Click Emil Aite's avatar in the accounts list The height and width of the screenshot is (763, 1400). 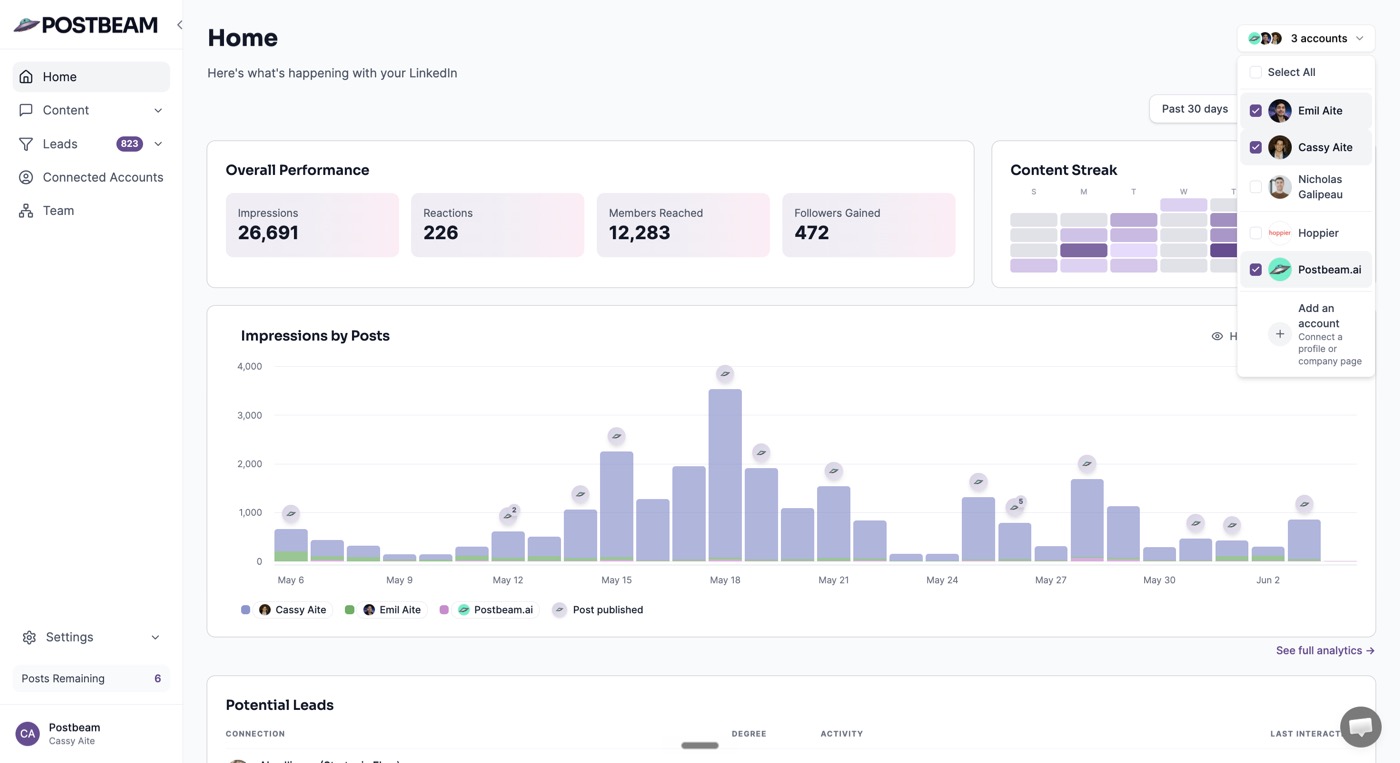point(1280,111)
